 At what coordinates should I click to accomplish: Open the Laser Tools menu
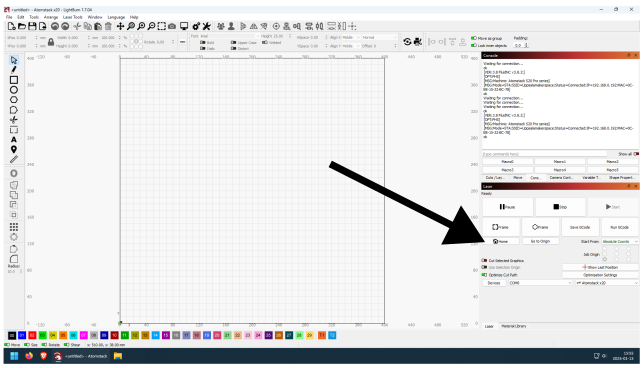[x=73, y=17]
